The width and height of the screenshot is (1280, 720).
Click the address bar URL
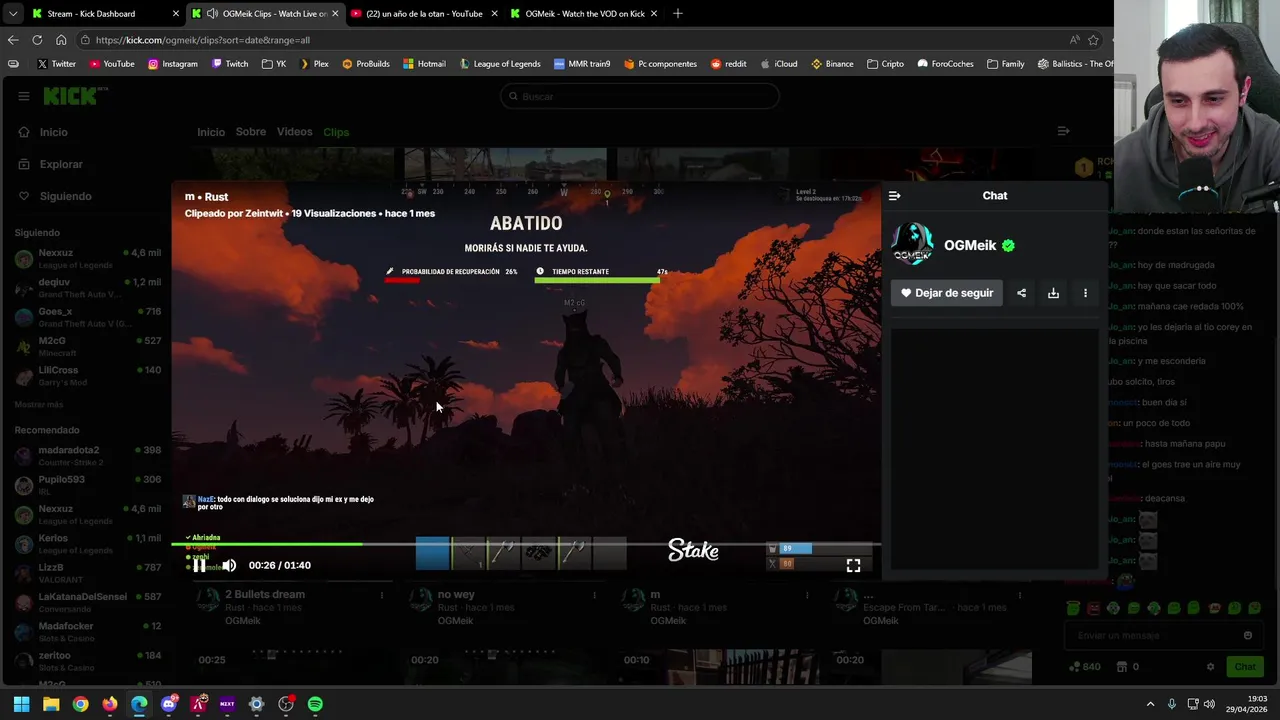203,40
